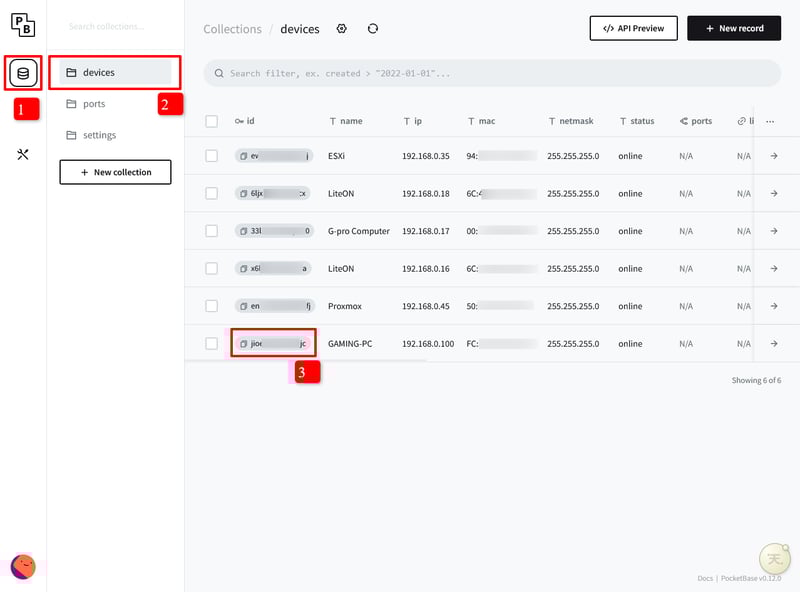The height and width of the screenshot is (592, 800).
Task: Open ESXi record via arrow icon
Action: [773, 156]
